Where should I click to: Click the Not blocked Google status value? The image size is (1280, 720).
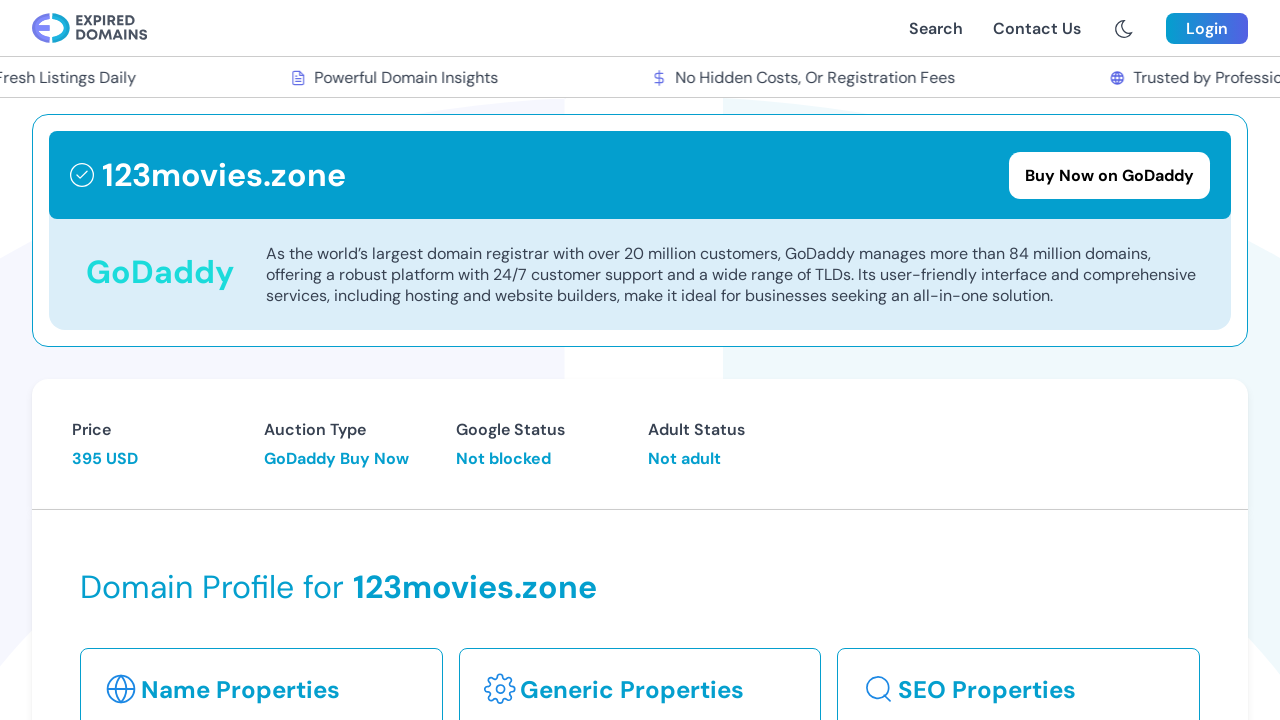click(503, 459)
